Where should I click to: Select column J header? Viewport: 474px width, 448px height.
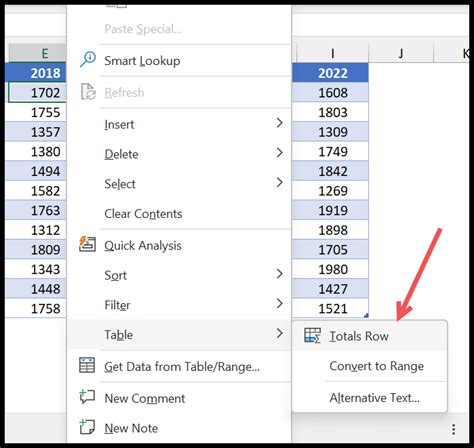[x=401, y=53]
